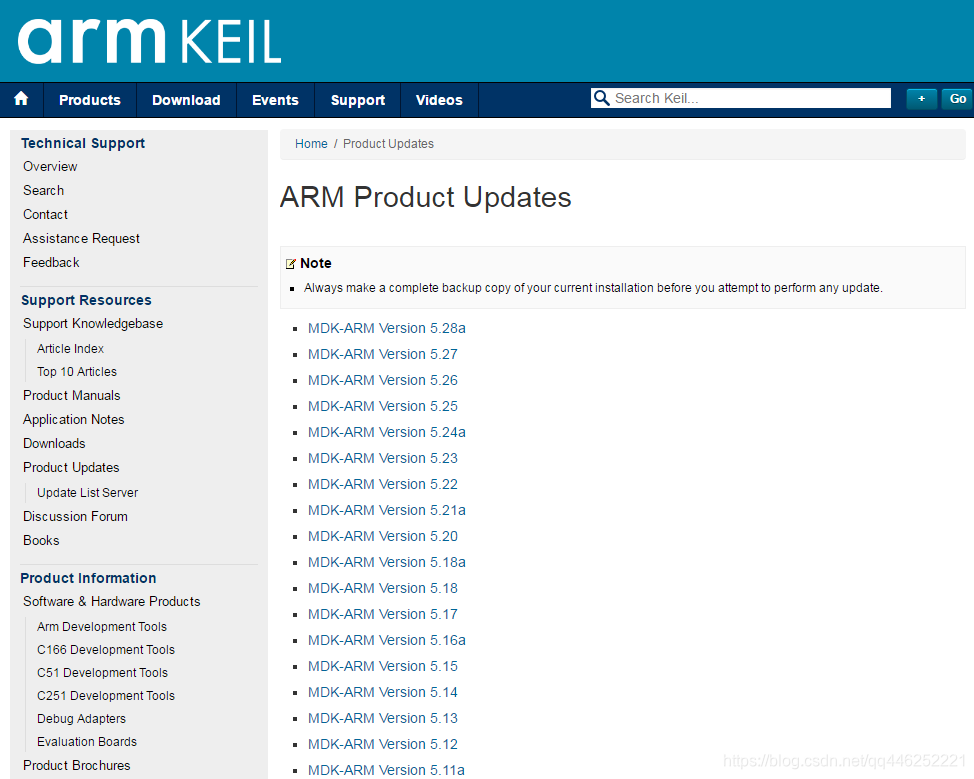
Task: Open Update List Server sub-item
Action: click(87, 492)
